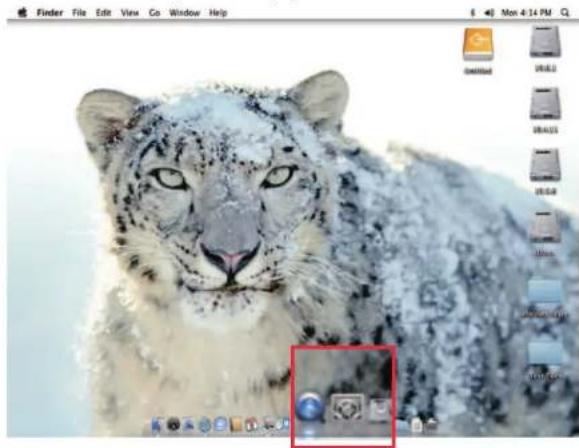Click the volume speaker icon in menu bar

click(x=489, y=13)
